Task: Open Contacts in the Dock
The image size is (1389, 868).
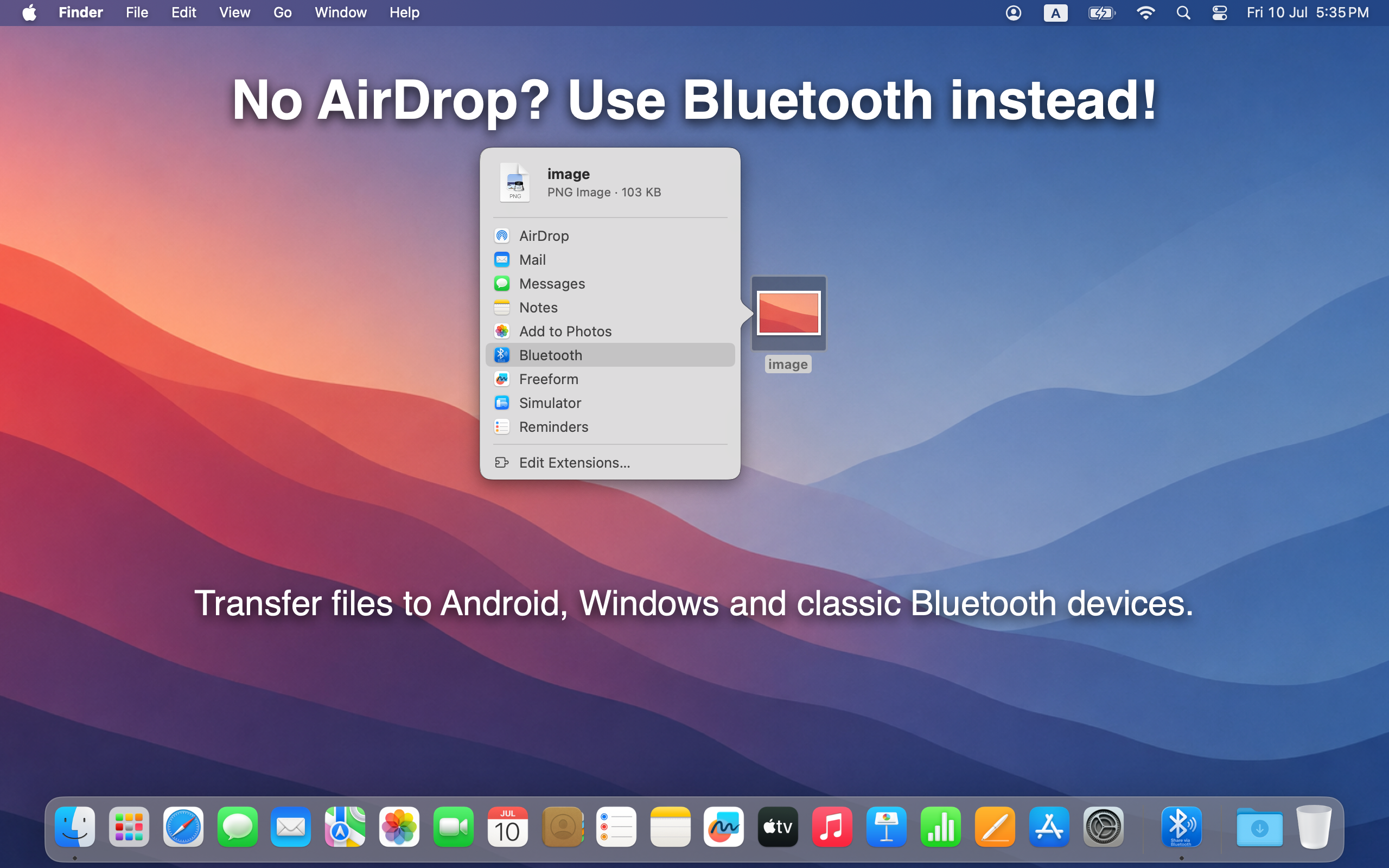Action: click(563, 827)
